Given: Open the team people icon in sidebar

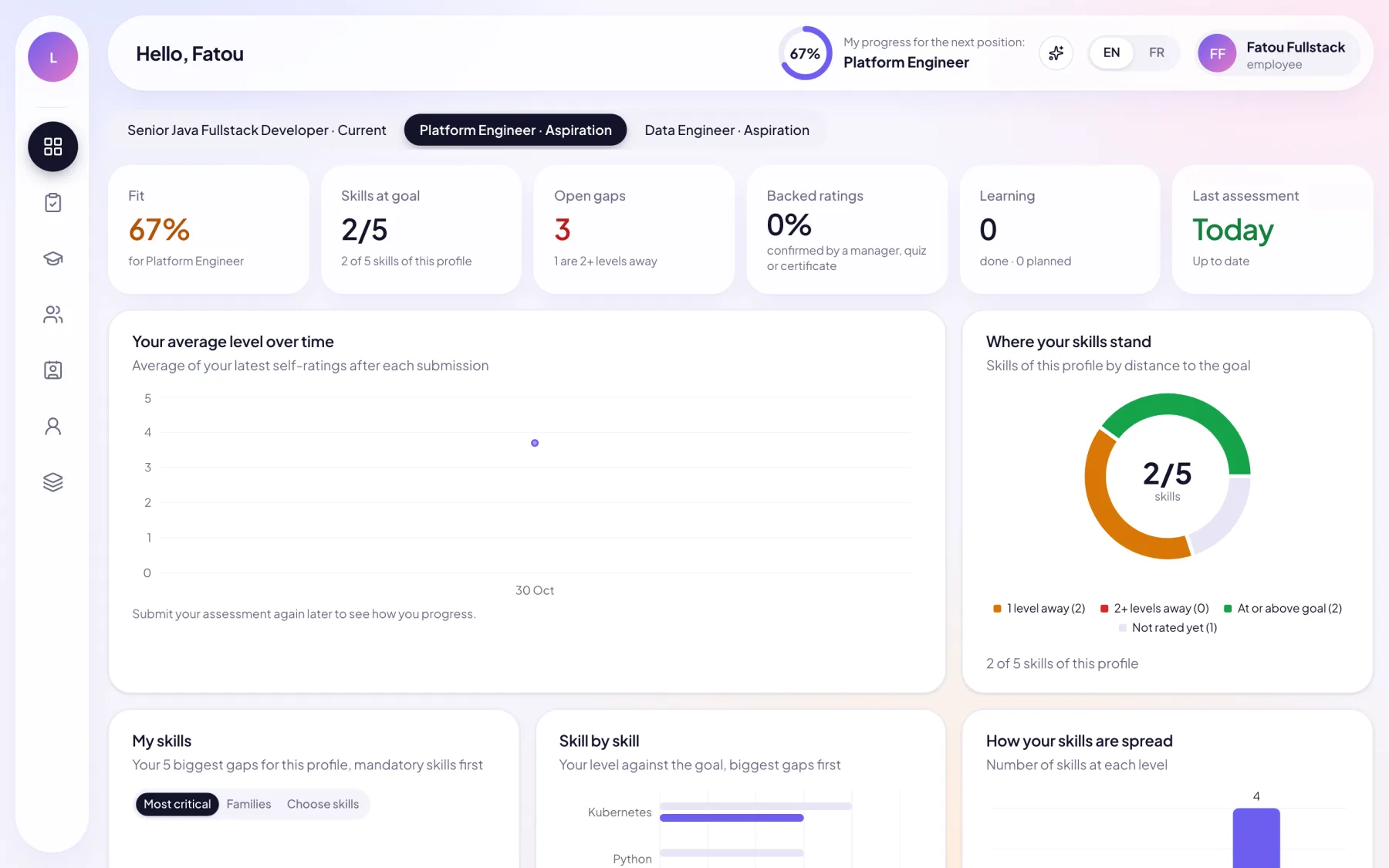Looking at the screenshot, I should [x=53, y=315].
